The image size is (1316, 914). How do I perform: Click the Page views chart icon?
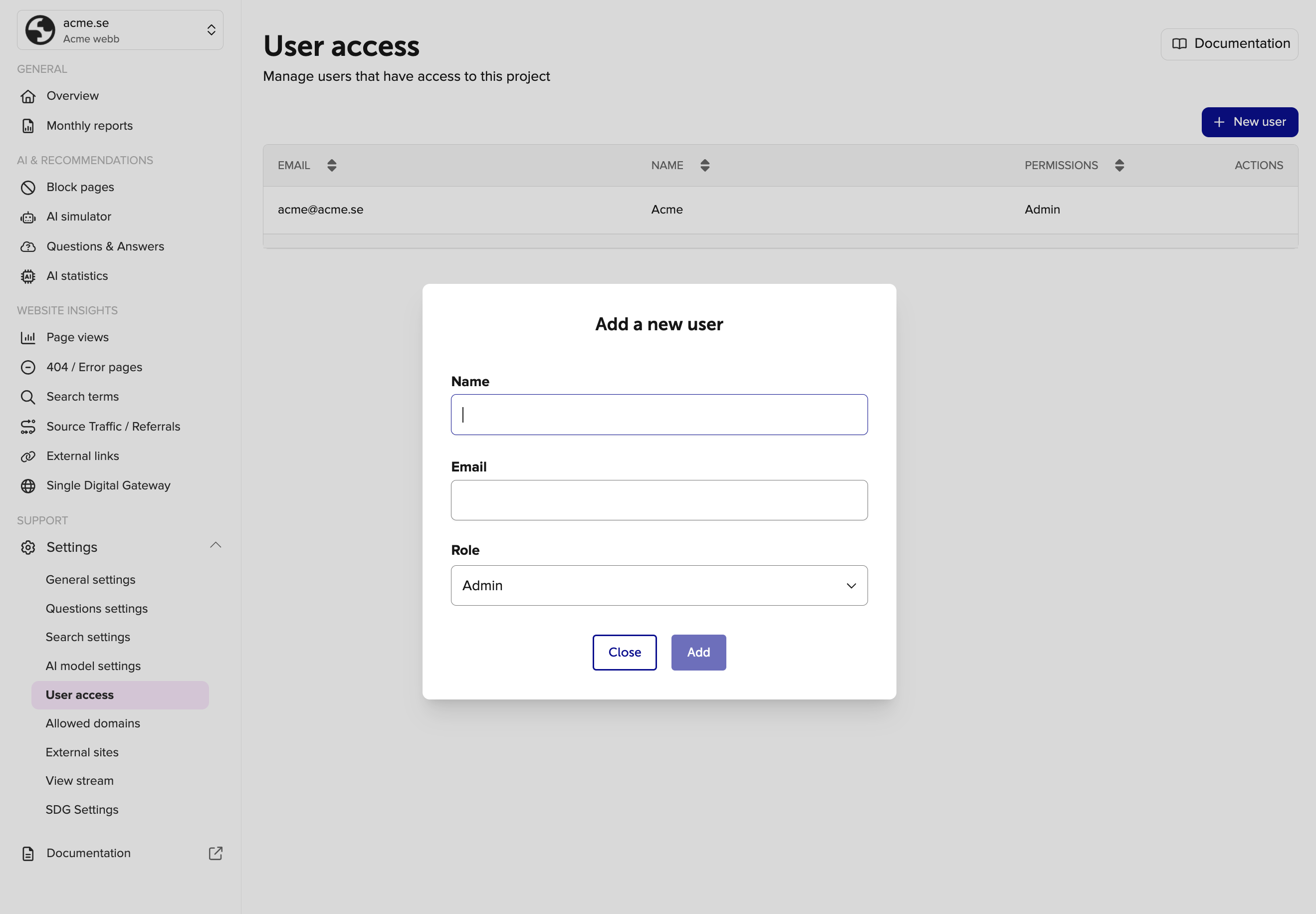[x=28, y=337]
